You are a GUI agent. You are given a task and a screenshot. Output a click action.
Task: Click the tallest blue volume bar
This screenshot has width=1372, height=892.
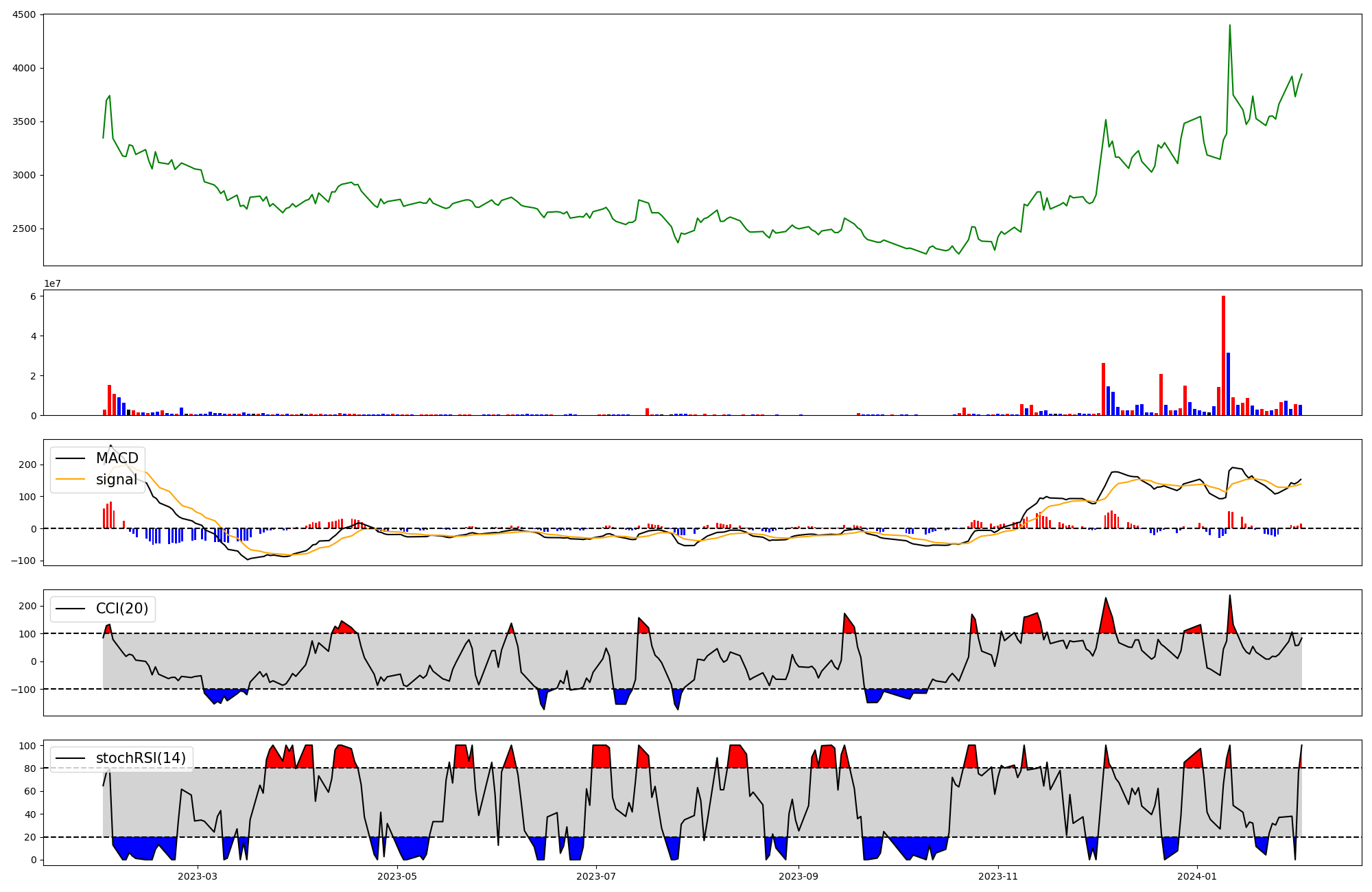(x=1228, y=384)
